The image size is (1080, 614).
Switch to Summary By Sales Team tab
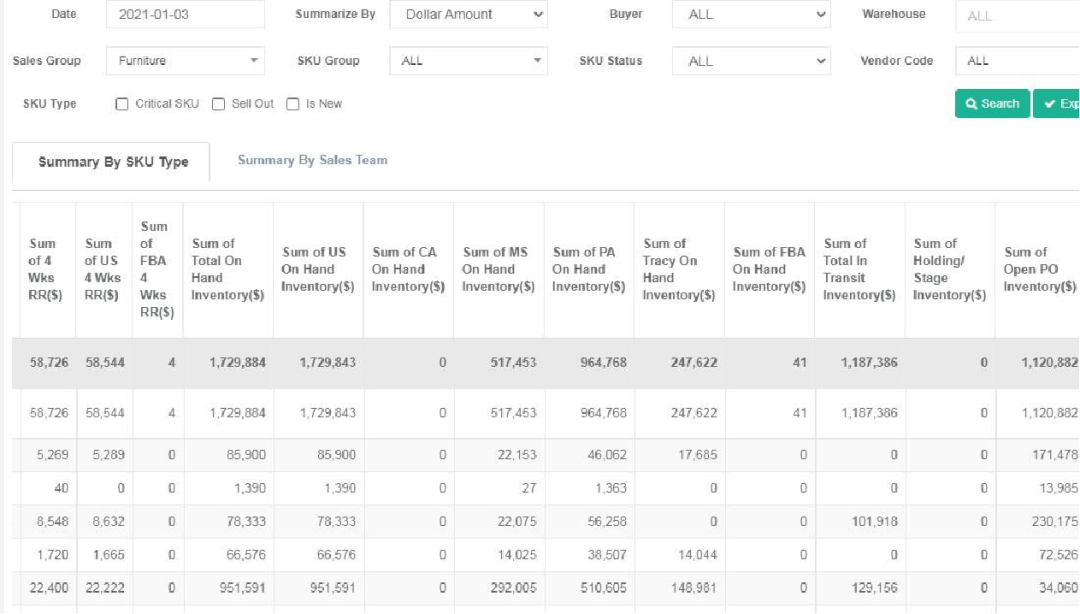[312, 160]
